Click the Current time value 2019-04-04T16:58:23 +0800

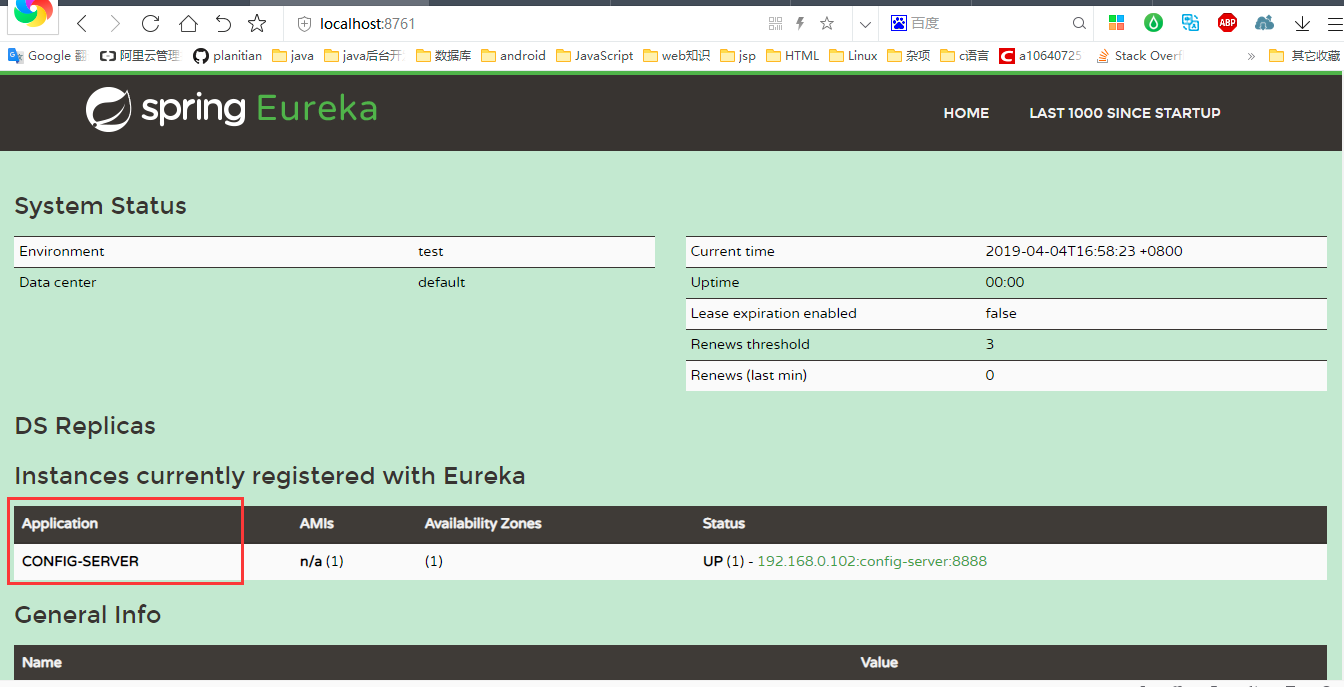pyautogui.click(x=1084, y=251)
